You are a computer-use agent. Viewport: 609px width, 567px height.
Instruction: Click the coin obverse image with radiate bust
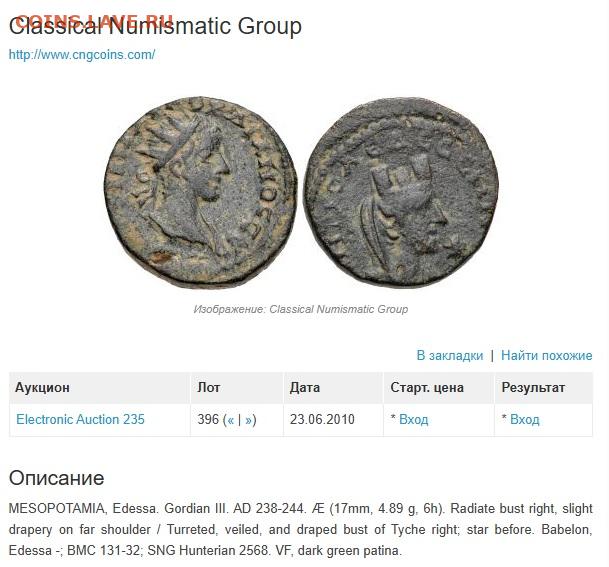pyautogui.click(x=201, y=192)
